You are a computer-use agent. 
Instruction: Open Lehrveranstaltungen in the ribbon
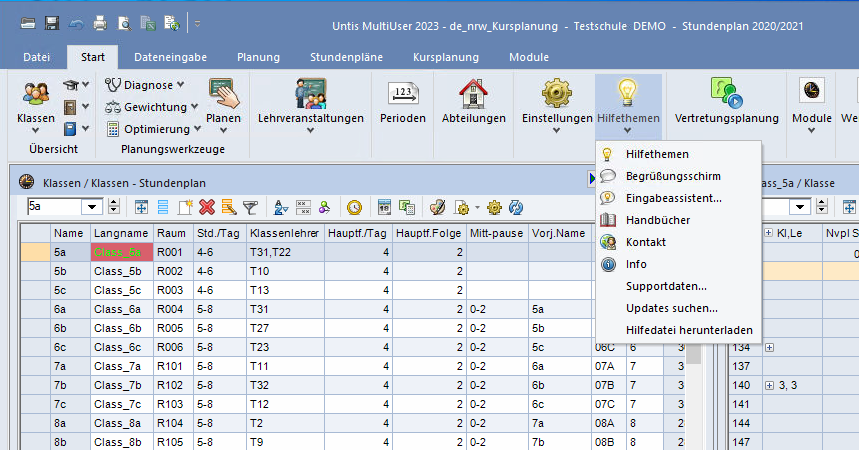(x=311, y=107)
